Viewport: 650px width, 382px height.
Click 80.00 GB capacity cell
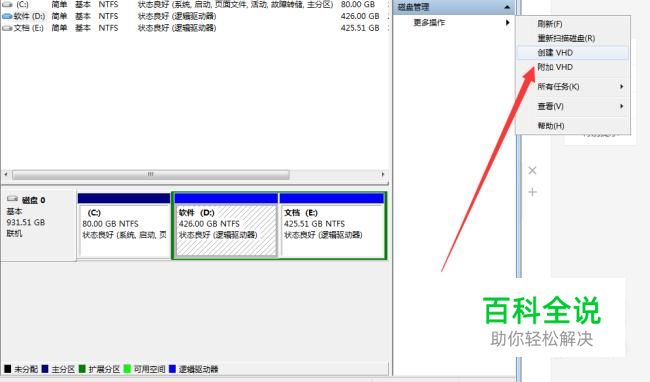[x=358, y=5]
